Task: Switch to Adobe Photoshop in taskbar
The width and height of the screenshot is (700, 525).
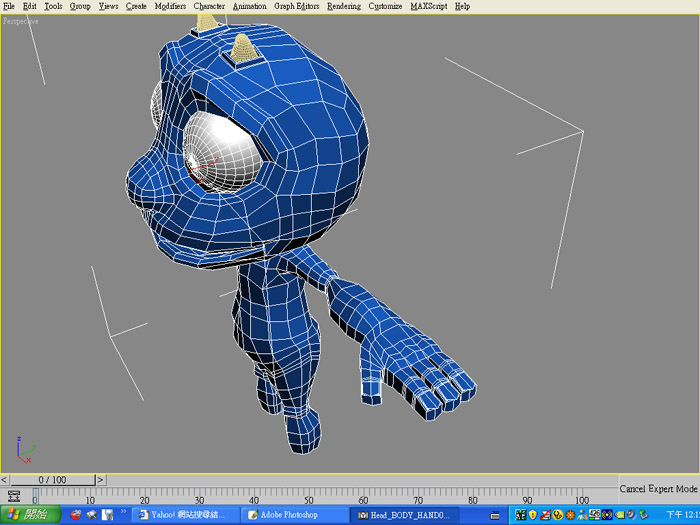Action: [x=295, y=515]
